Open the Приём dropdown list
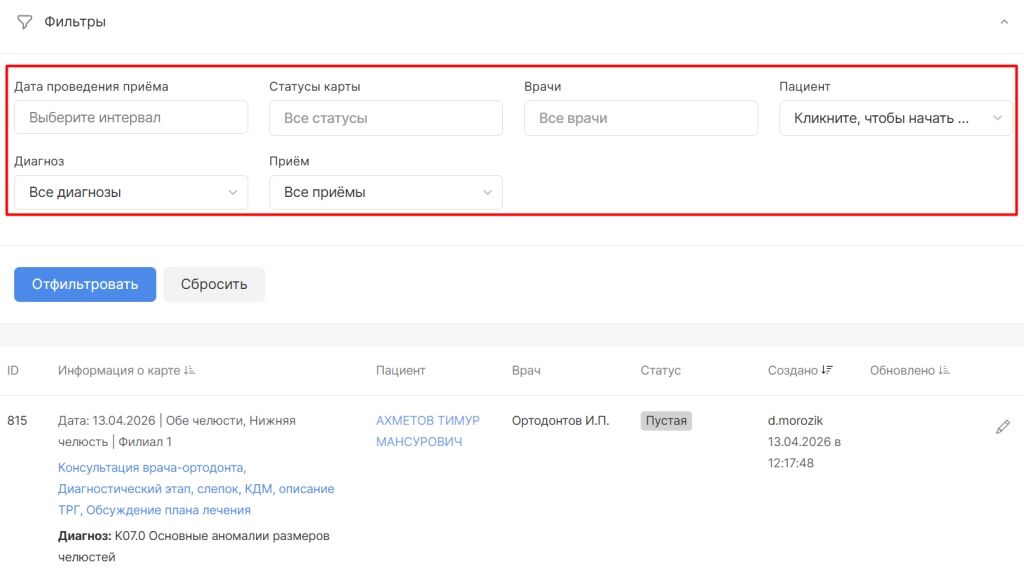Viewport: 1024px width, 569px height. coord(386,192)
